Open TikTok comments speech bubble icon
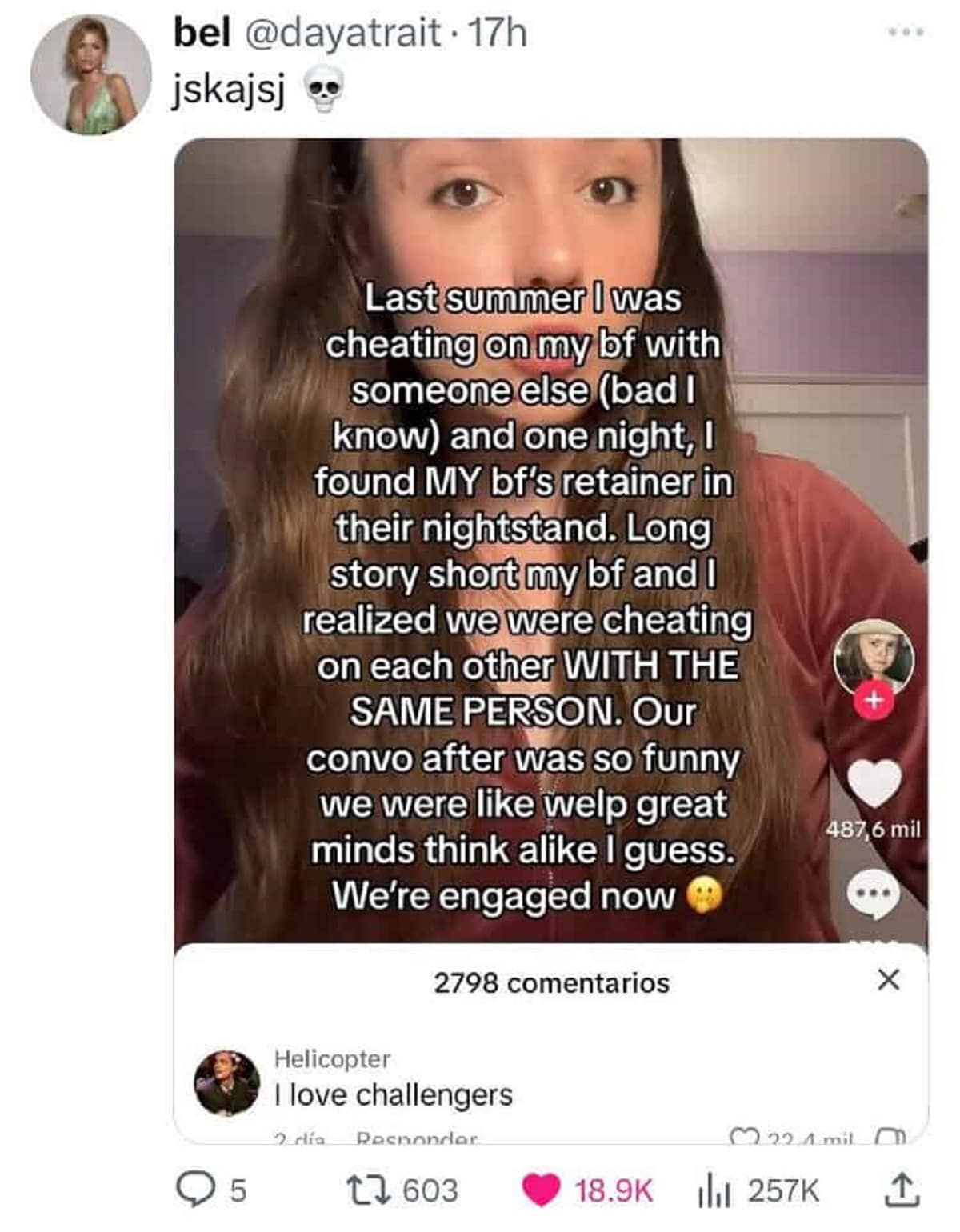 [x=874, y=892]
